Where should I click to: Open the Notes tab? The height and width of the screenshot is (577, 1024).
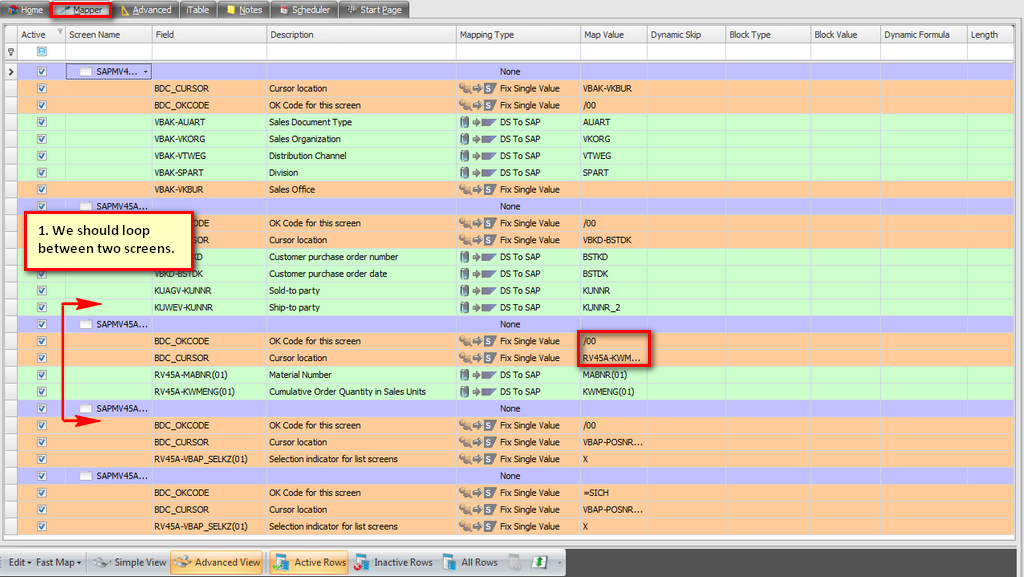[x=244, y=10]
